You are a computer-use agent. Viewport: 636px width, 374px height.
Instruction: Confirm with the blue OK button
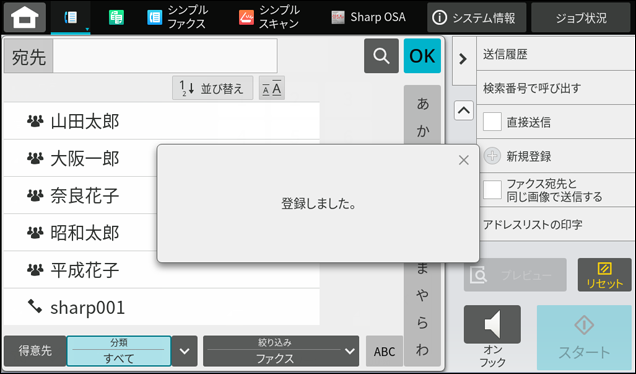(x=422, y=56)
